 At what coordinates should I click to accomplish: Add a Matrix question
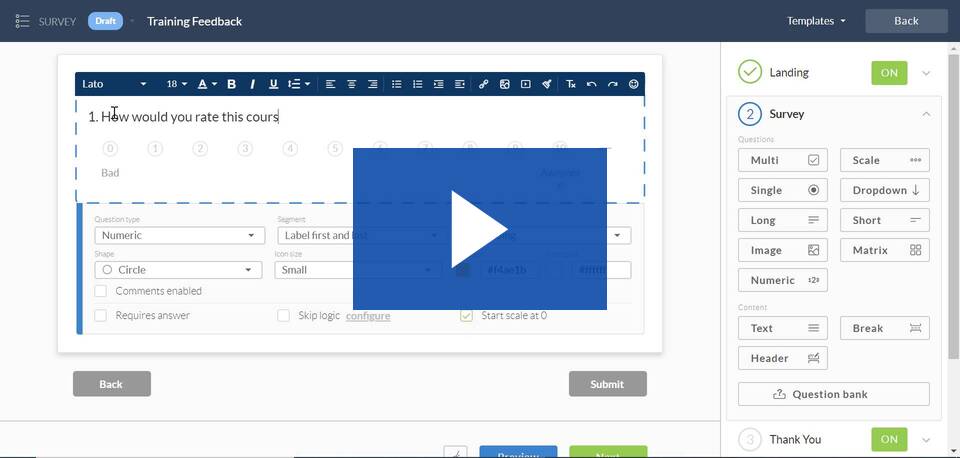pyautogui.click(x=885, y=250)
